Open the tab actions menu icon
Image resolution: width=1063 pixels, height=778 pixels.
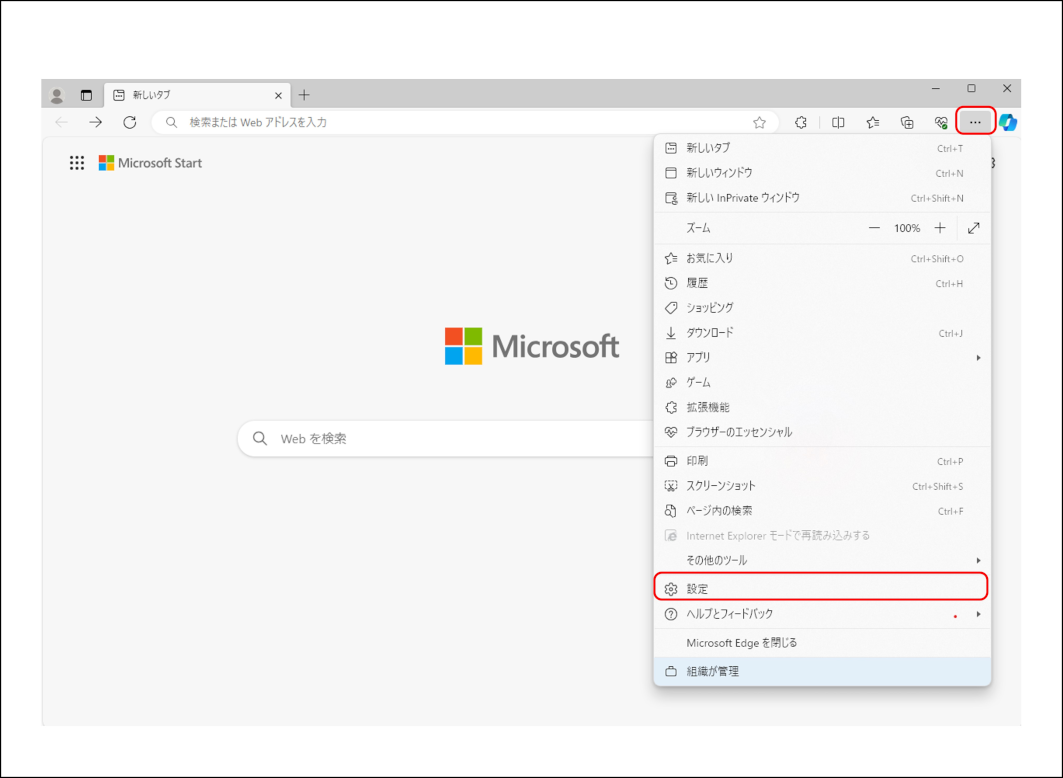86,96
